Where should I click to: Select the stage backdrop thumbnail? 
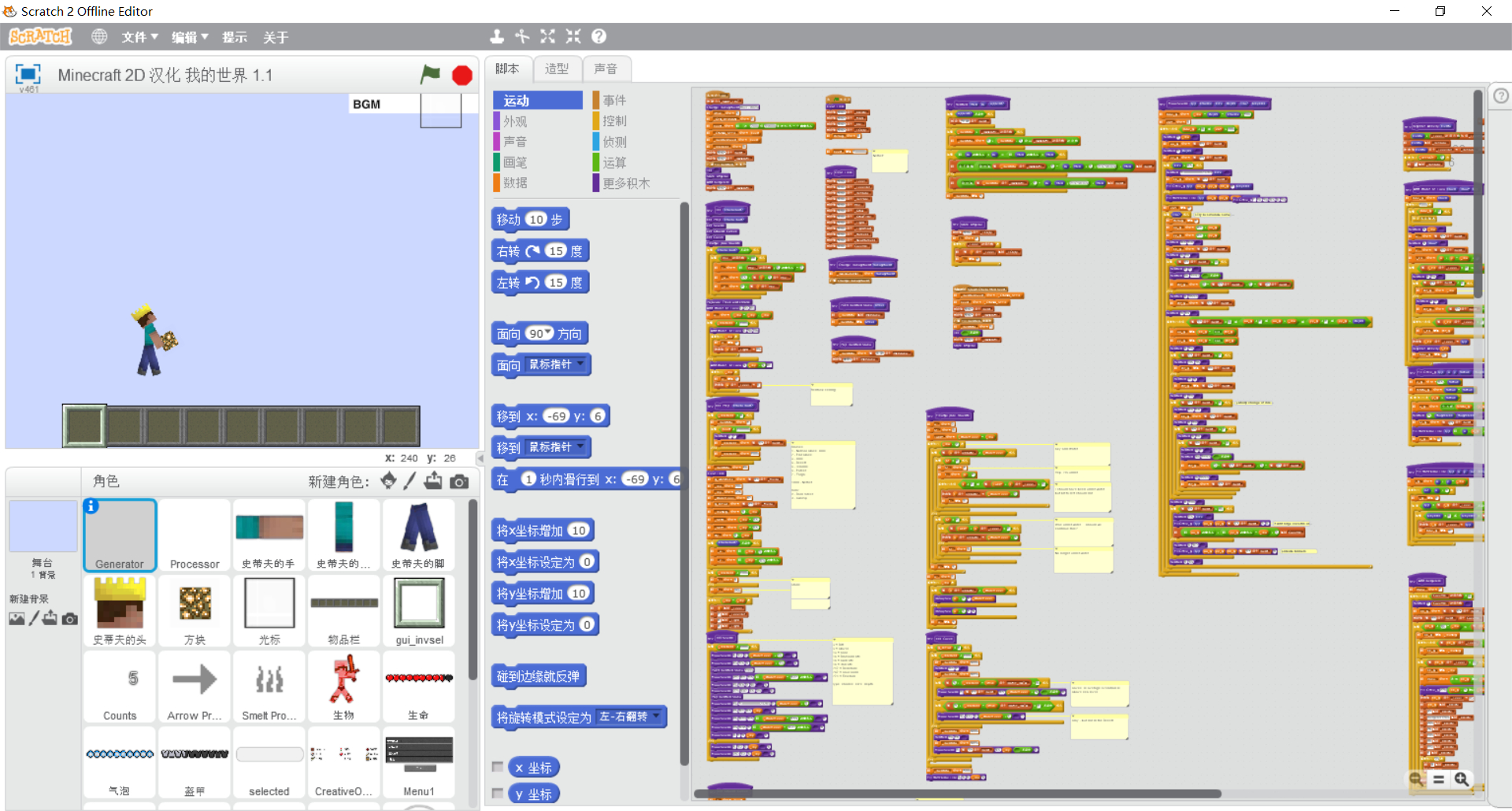coord(43,526)
